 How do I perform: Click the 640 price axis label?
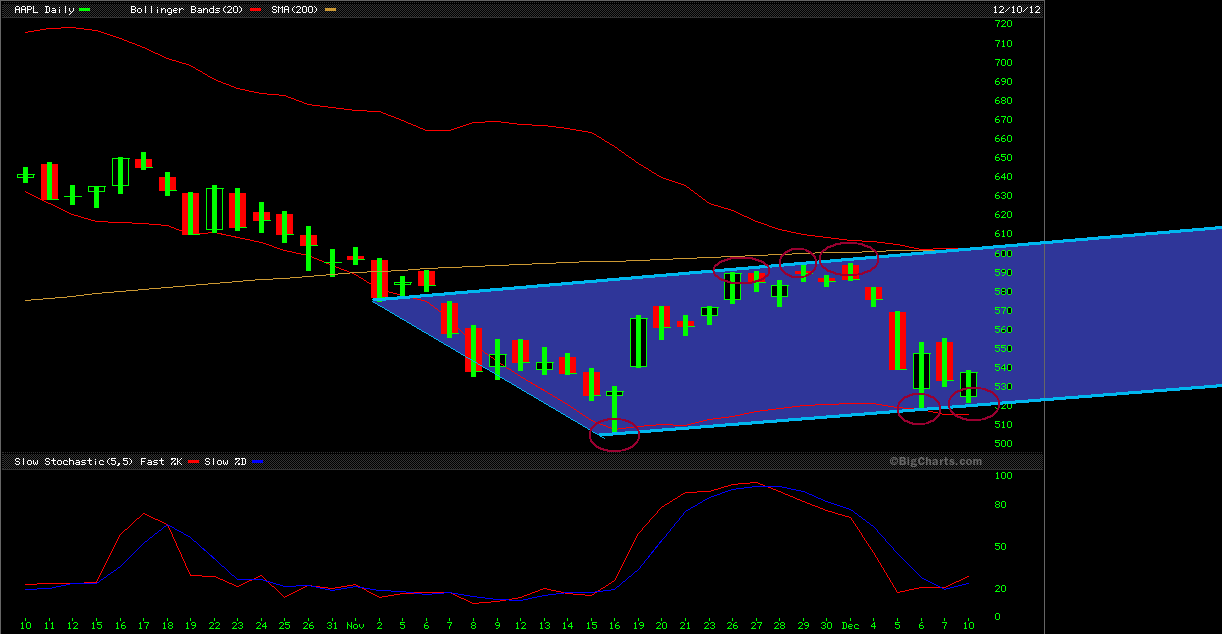(1003, 177)
